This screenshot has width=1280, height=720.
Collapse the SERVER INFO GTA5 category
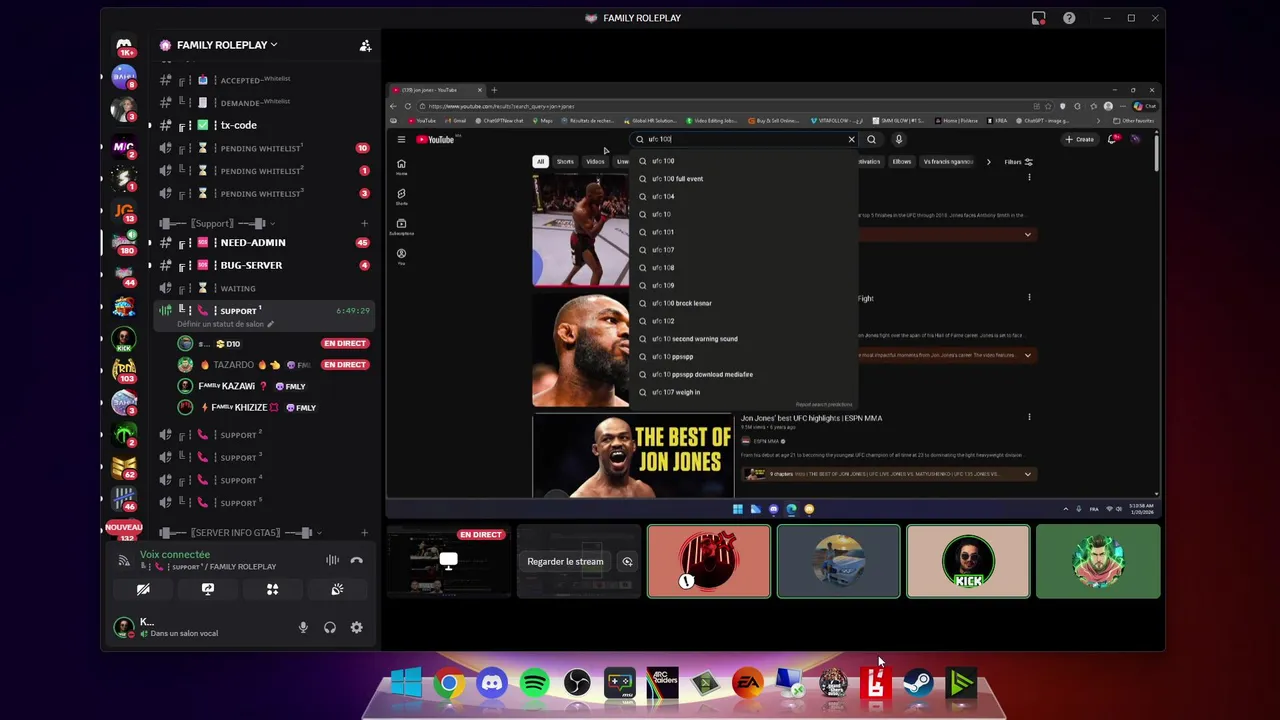pos(241,533)
